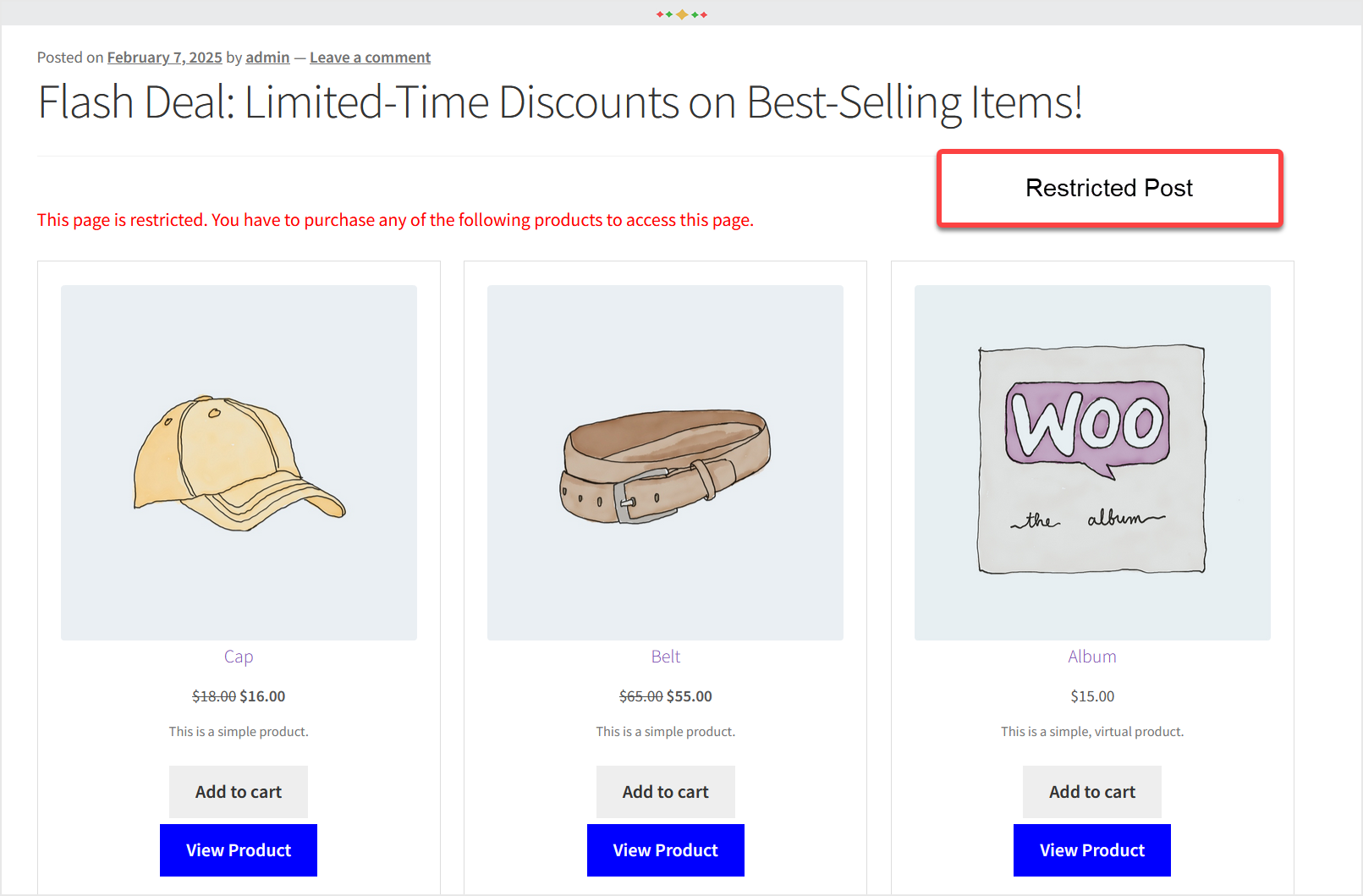Click View Product under the Cap
The height and width of the screenshot is (896, 1363).
(238, 849)
